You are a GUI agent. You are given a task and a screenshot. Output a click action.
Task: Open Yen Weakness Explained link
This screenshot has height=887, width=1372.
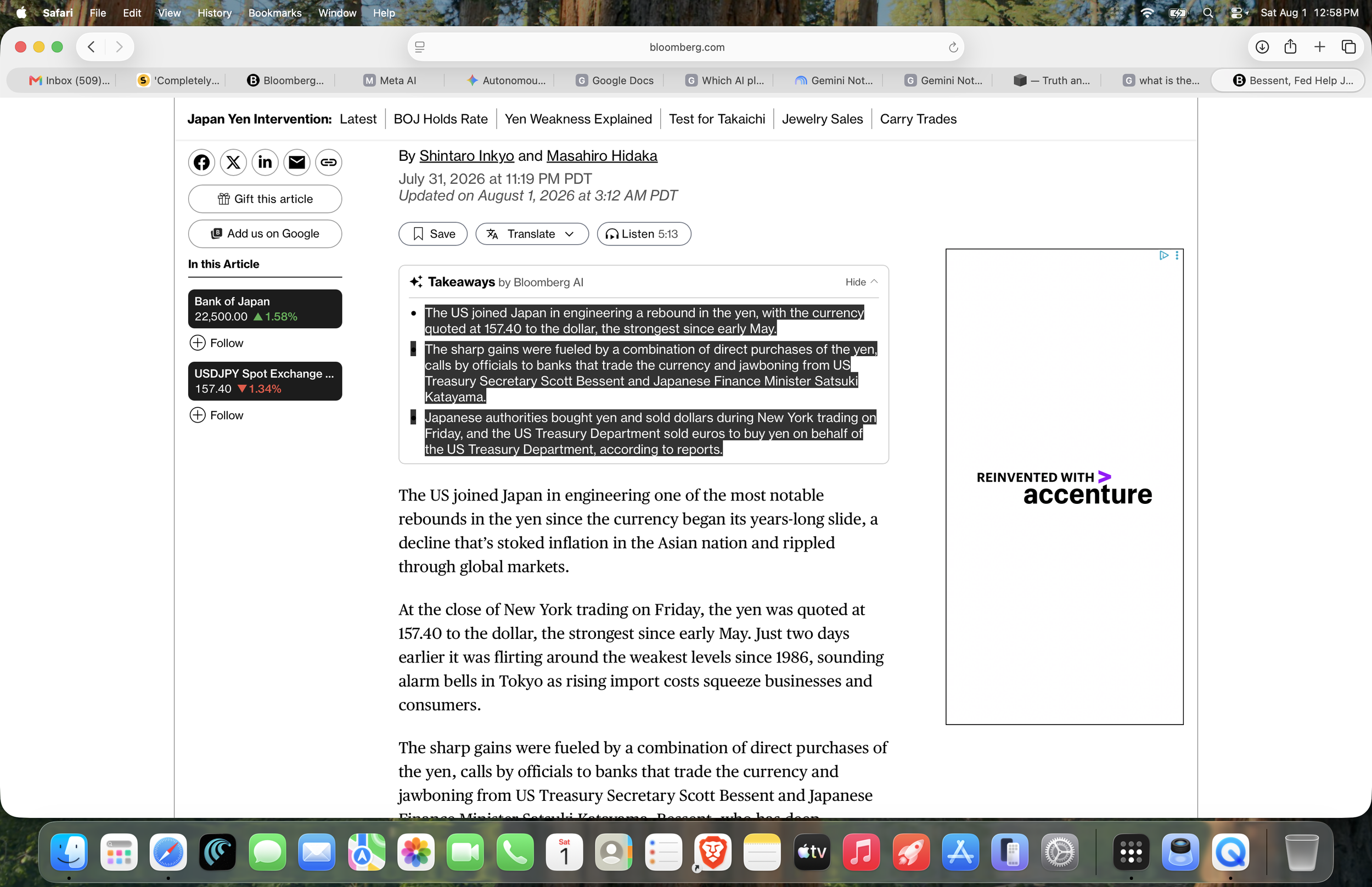pyautogui.click(x=578, y=119)
